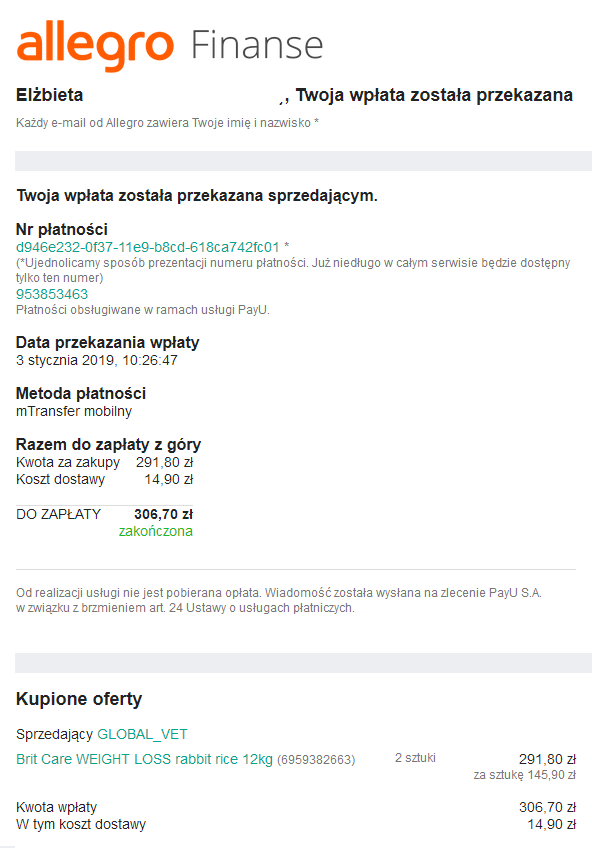Viewport: 592px width, 848px height.
Task: Click the PayU service note text
Action: click(x=143, y=310)
